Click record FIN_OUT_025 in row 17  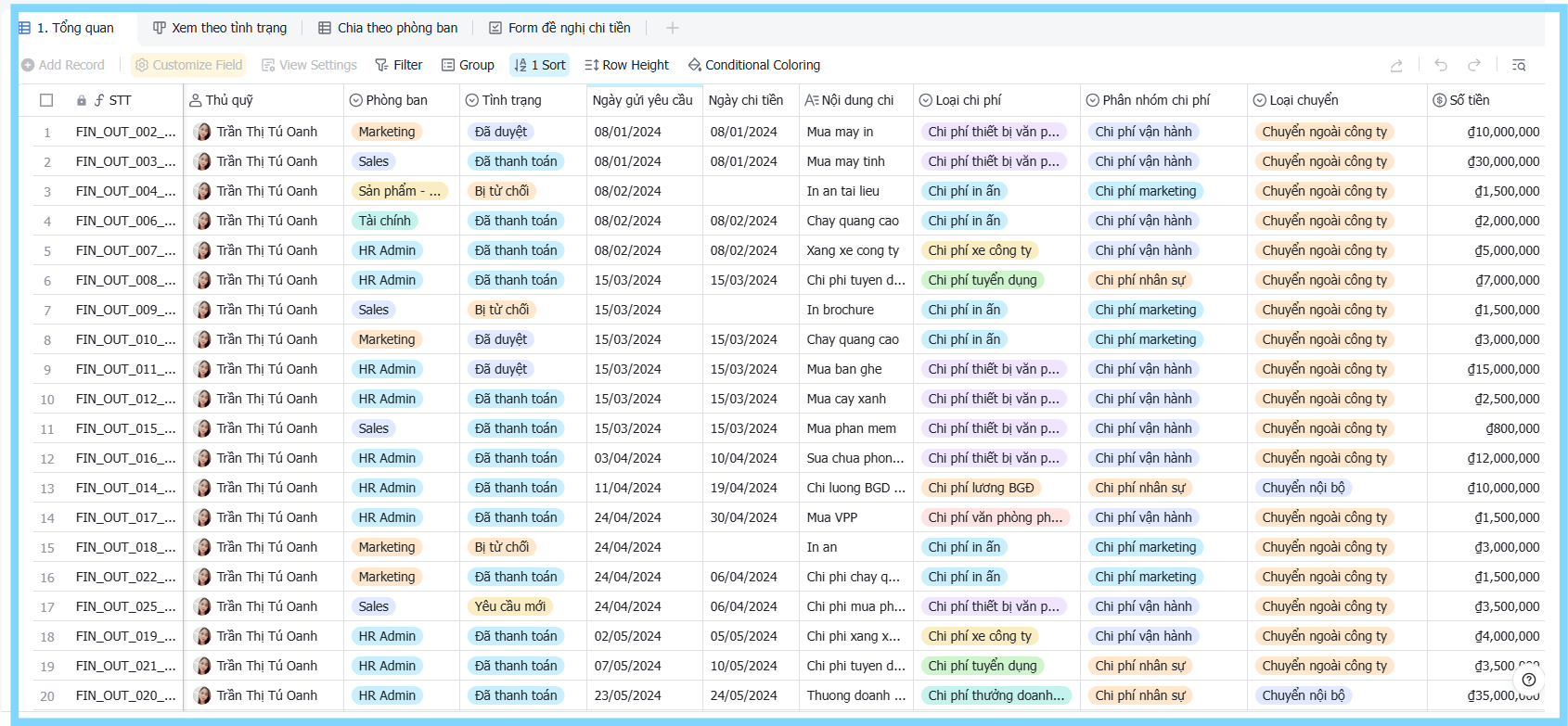(126, 606)
